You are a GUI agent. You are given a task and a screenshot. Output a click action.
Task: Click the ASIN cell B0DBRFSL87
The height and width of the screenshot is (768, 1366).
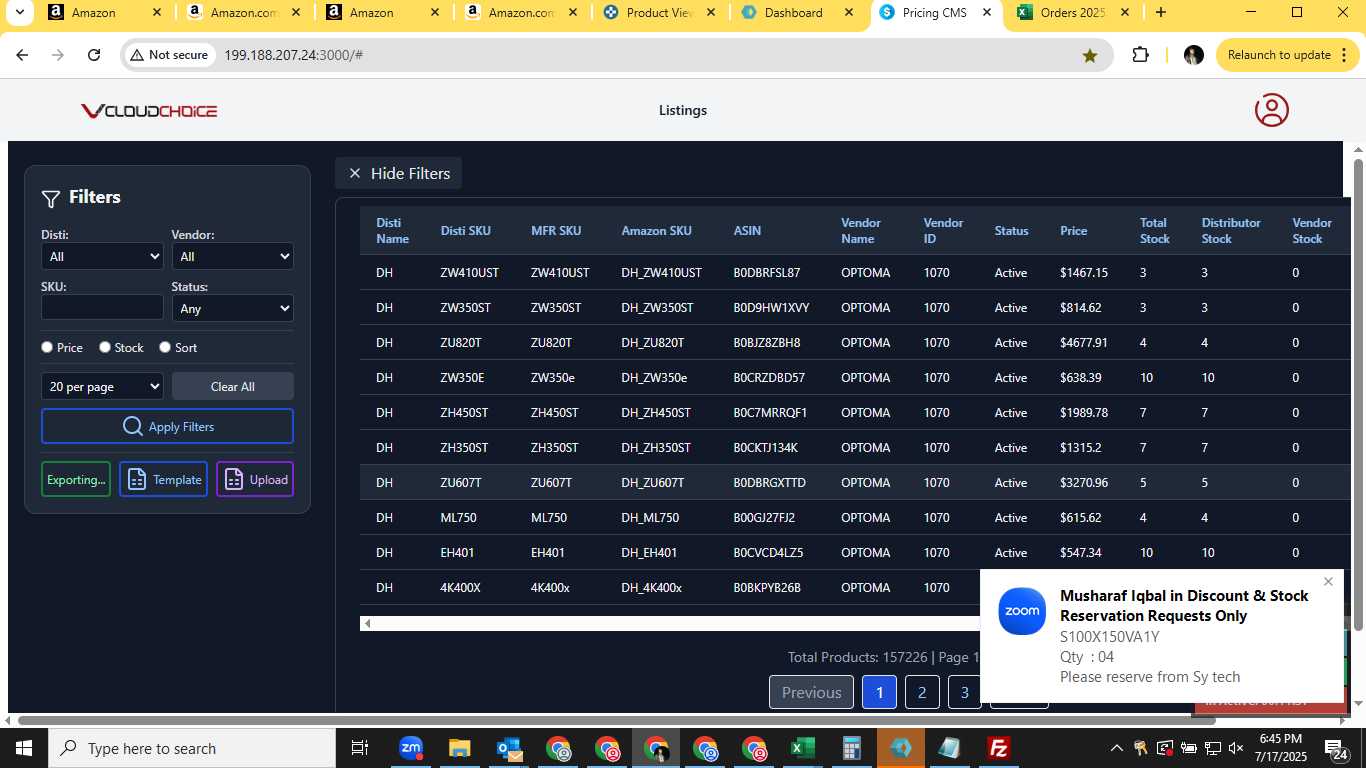[x=767, y=272]
